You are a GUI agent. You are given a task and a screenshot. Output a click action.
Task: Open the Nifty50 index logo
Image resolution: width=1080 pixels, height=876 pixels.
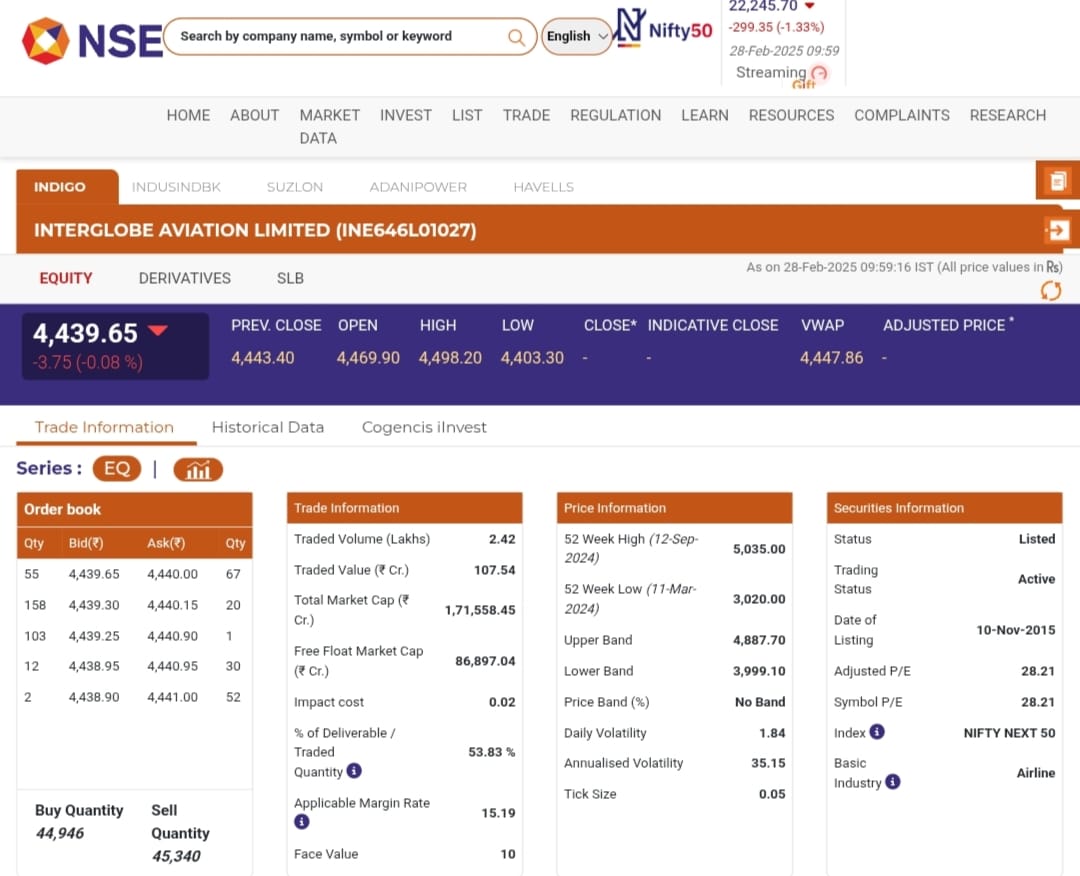[x=665, y=29]
